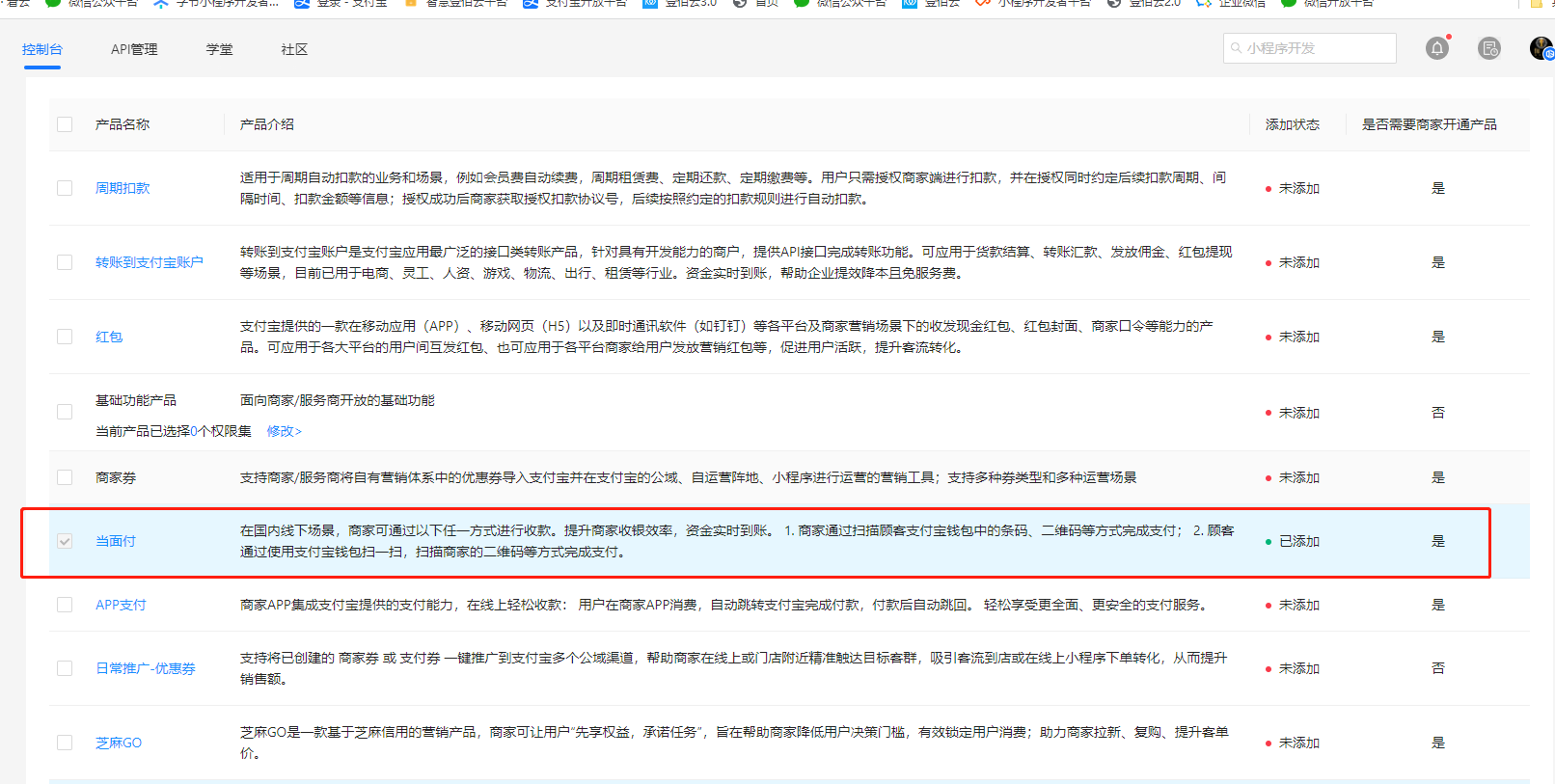The width and height of the screenshot is (1555, 784).
Task: Focus the 小程序开发 search field
Action: (1310, 48)
